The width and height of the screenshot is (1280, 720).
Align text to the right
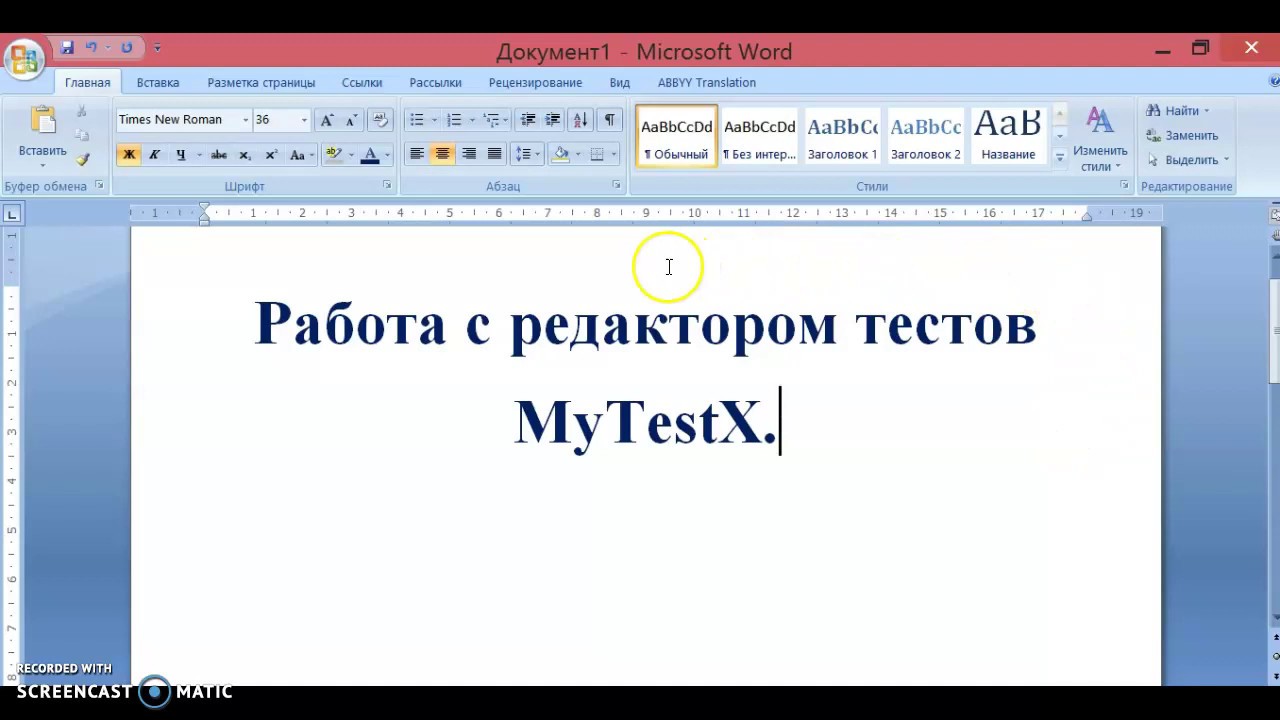pos(468,154)
